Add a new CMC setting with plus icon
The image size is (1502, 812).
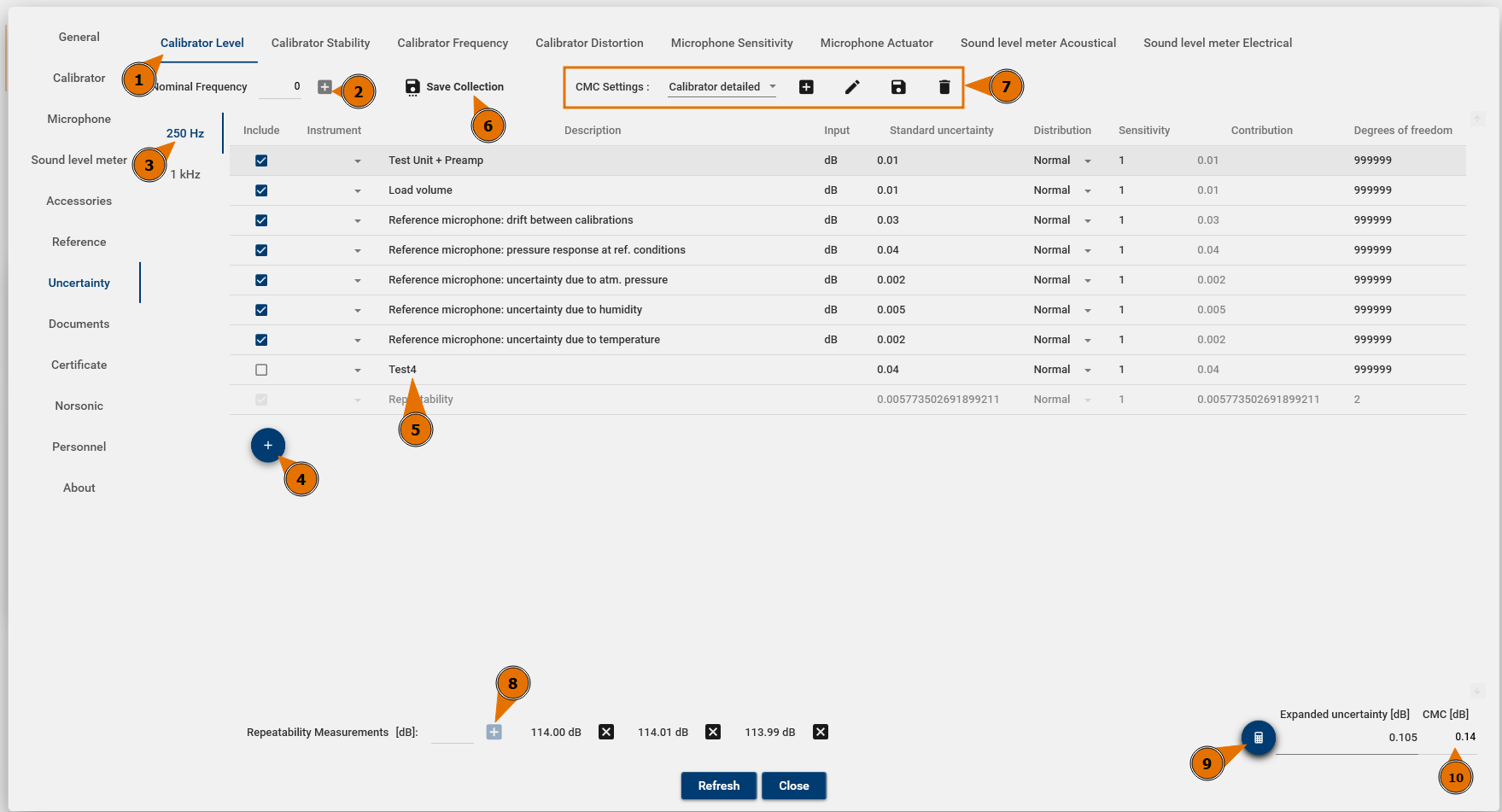click(x=806, y=86)
